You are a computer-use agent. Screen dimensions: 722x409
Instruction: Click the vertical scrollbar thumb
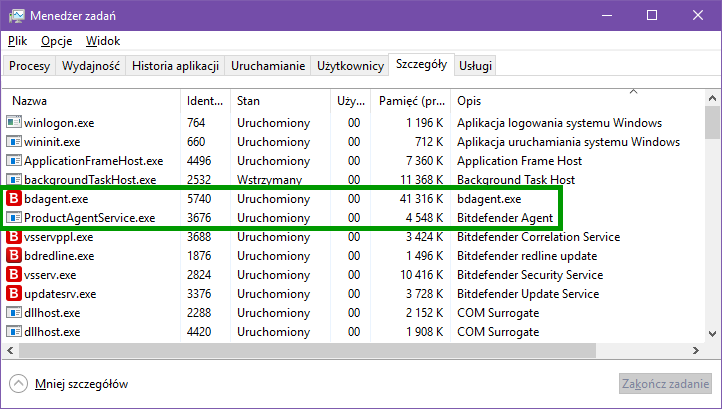(712, 123)
